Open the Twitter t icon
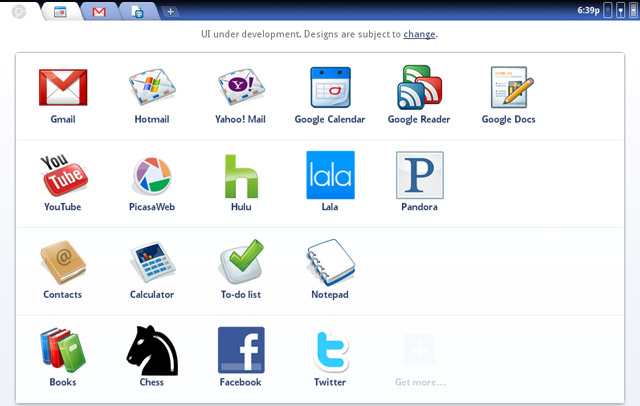Viewport: 640px width, 406px height. point(330,350)
